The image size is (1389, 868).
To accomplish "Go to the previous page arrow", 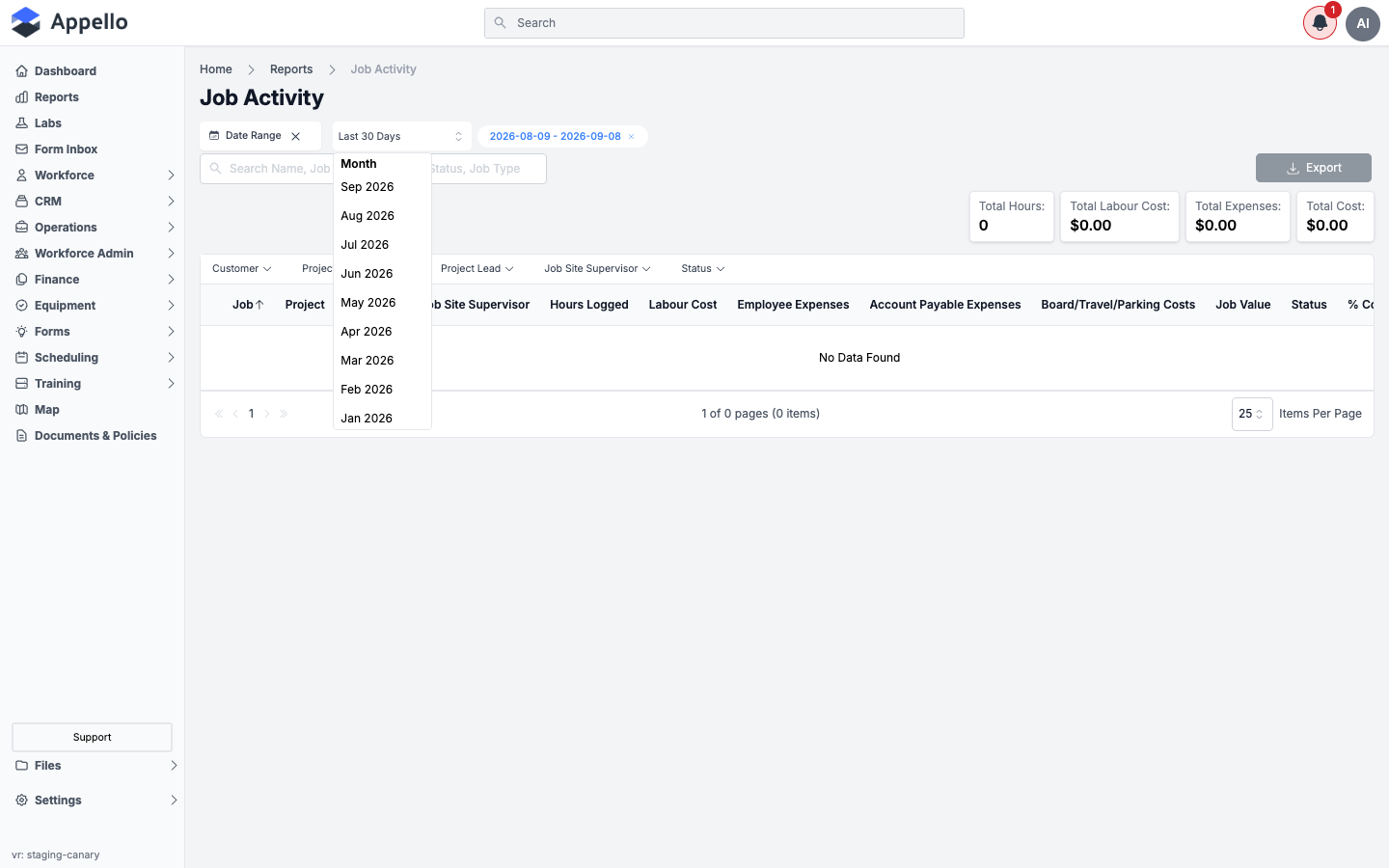I will pos(235,414).
